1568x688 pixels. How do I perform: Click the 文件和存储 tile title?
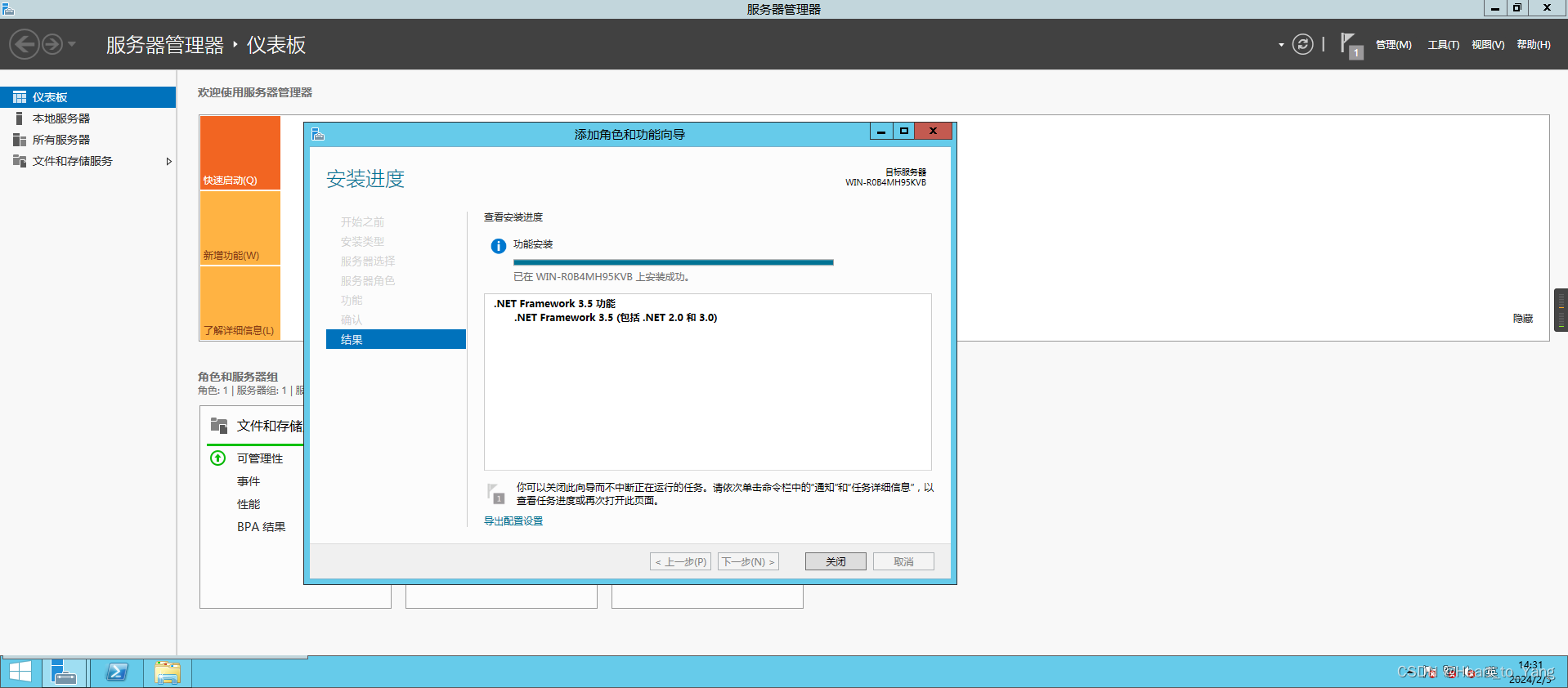[270, 426]
